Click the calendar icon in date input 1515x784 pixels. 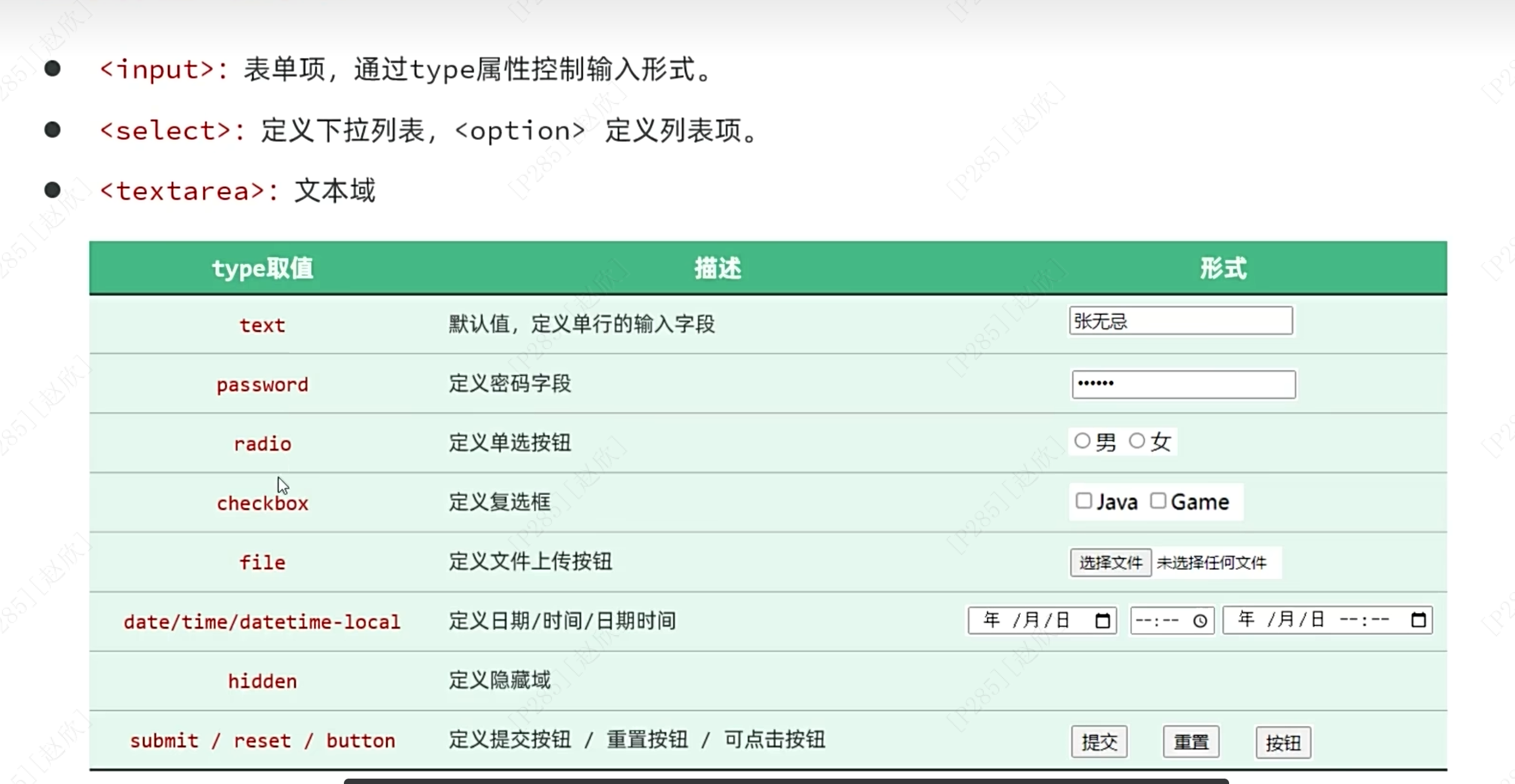click(x=1103, y=621)
